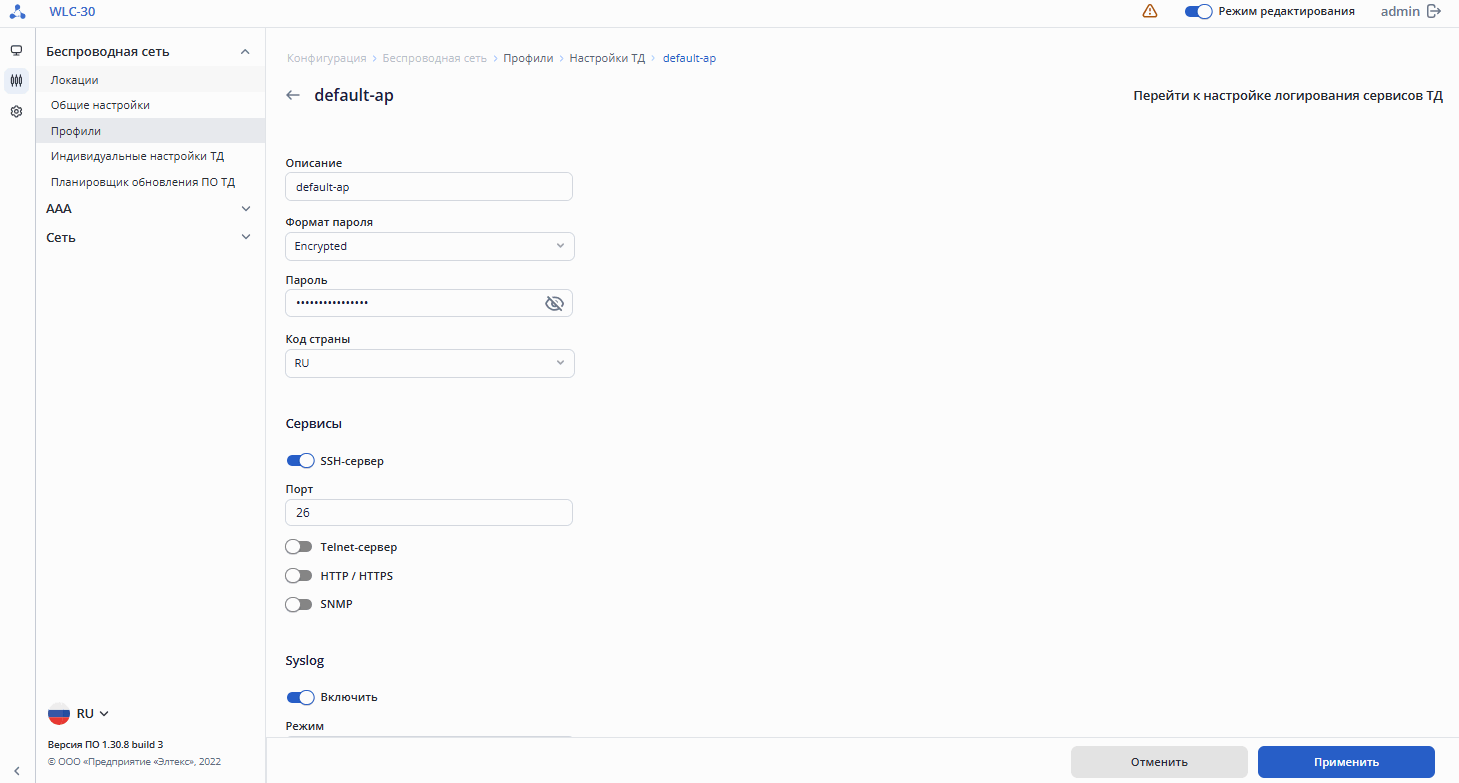Click the orange warning triangle icon
The image size is (1459, 783).
click(1150, 12)
